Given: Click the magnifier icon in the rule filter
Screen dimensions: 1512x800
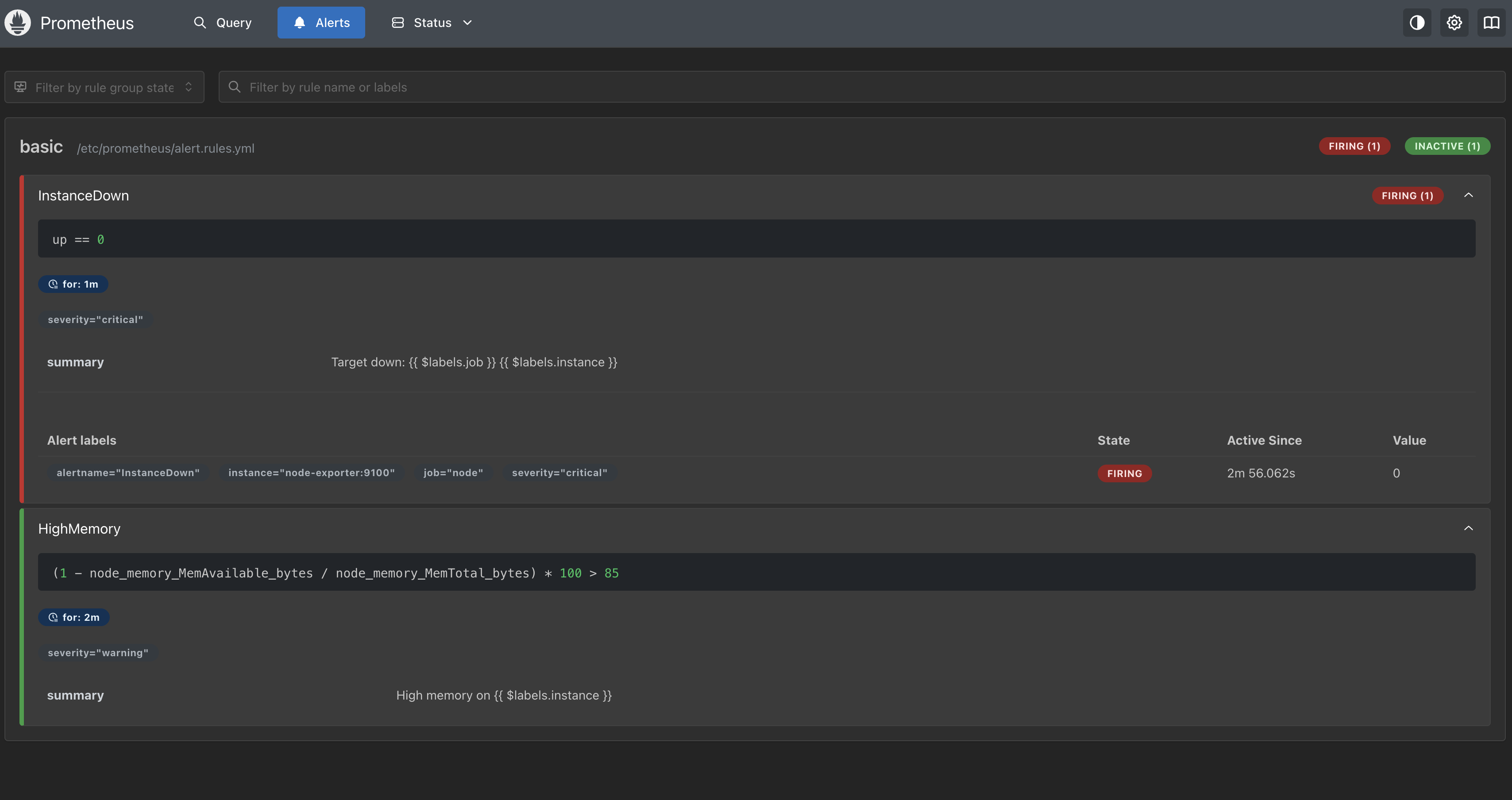Looking at the screenshot, I should point(234,87).
